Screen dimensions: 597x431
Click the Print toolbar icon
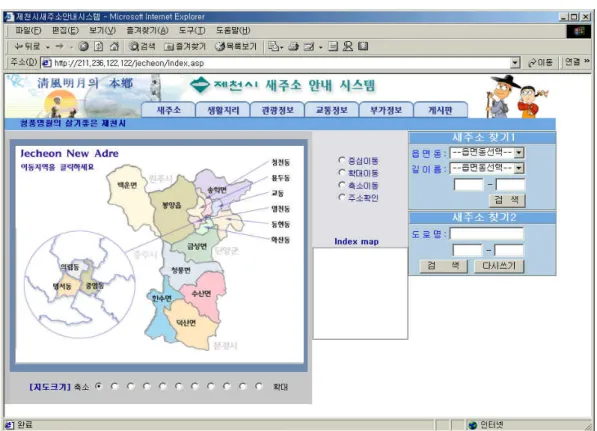coord(293,46)
